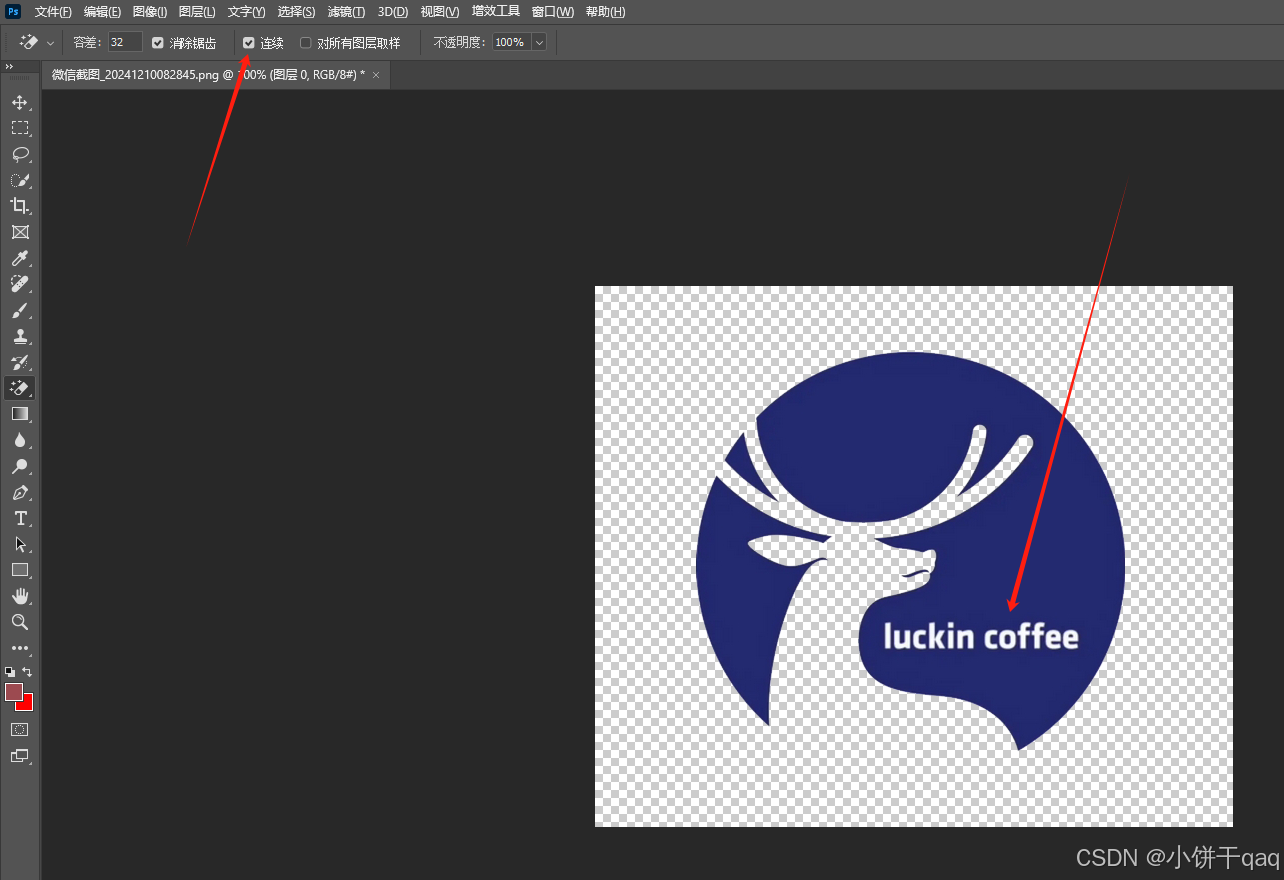1284x880 pixels.
Task: Select the Brush tool
Action: pyautogui.click(x=20, y=310)
